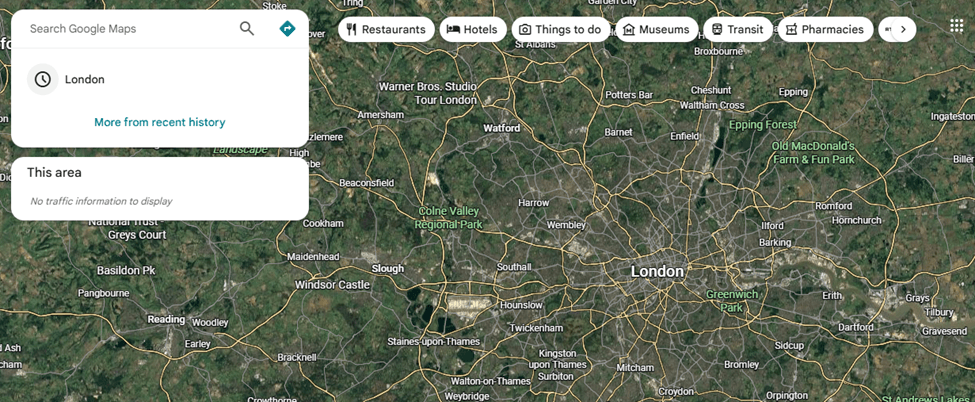
Task: Click the Windsor Castle map label
Action: 332,285
